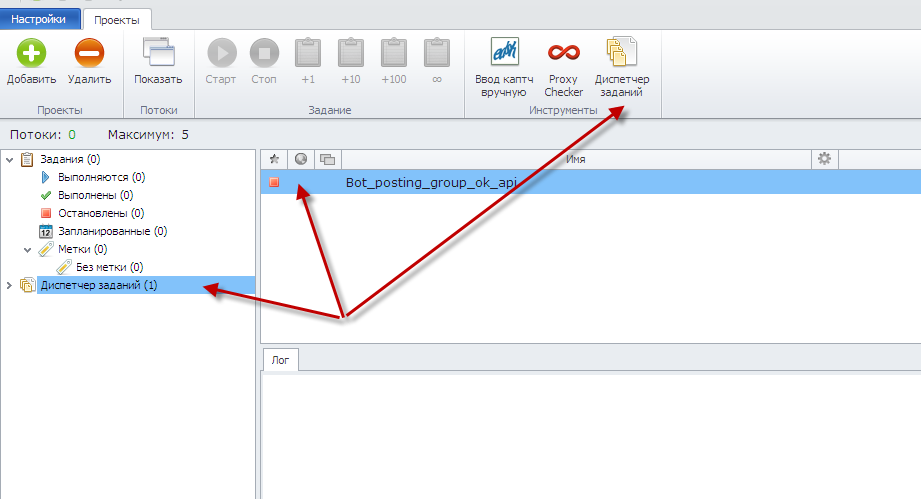Click the +100 task clipboard icon

[x=394, y=53]
